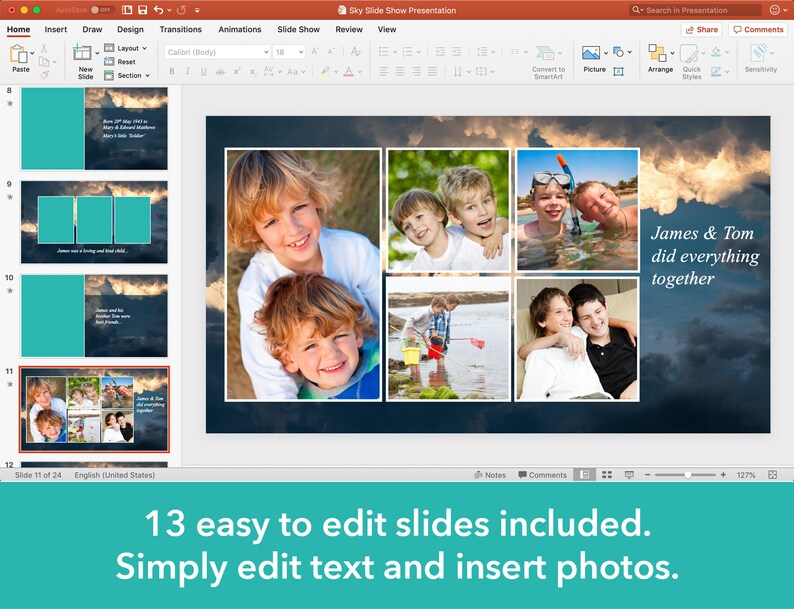Switch to the Transitions tab

[x=180, y=29]
